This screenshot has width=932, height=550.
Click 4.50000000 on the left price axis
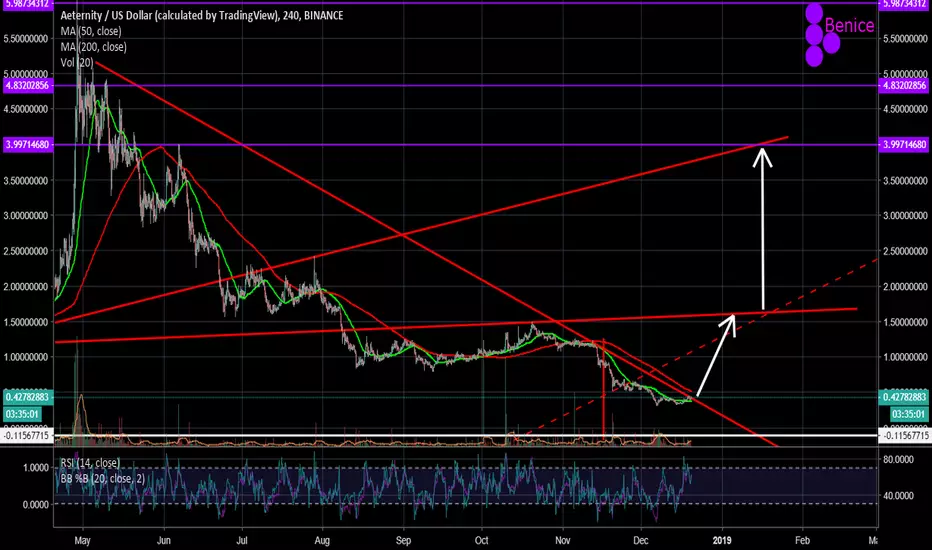coord(26,109)
